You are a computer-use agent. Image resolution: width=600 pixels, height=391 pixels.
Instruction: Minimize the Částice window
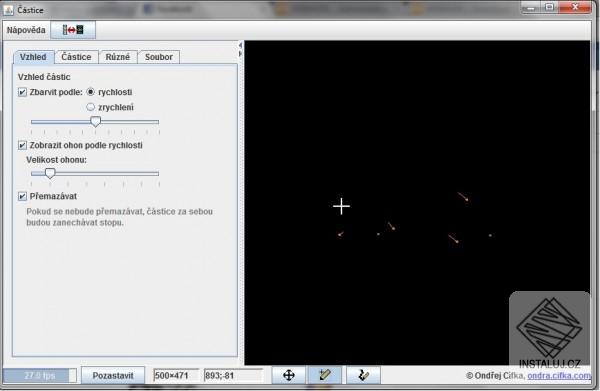click(531, 8)
